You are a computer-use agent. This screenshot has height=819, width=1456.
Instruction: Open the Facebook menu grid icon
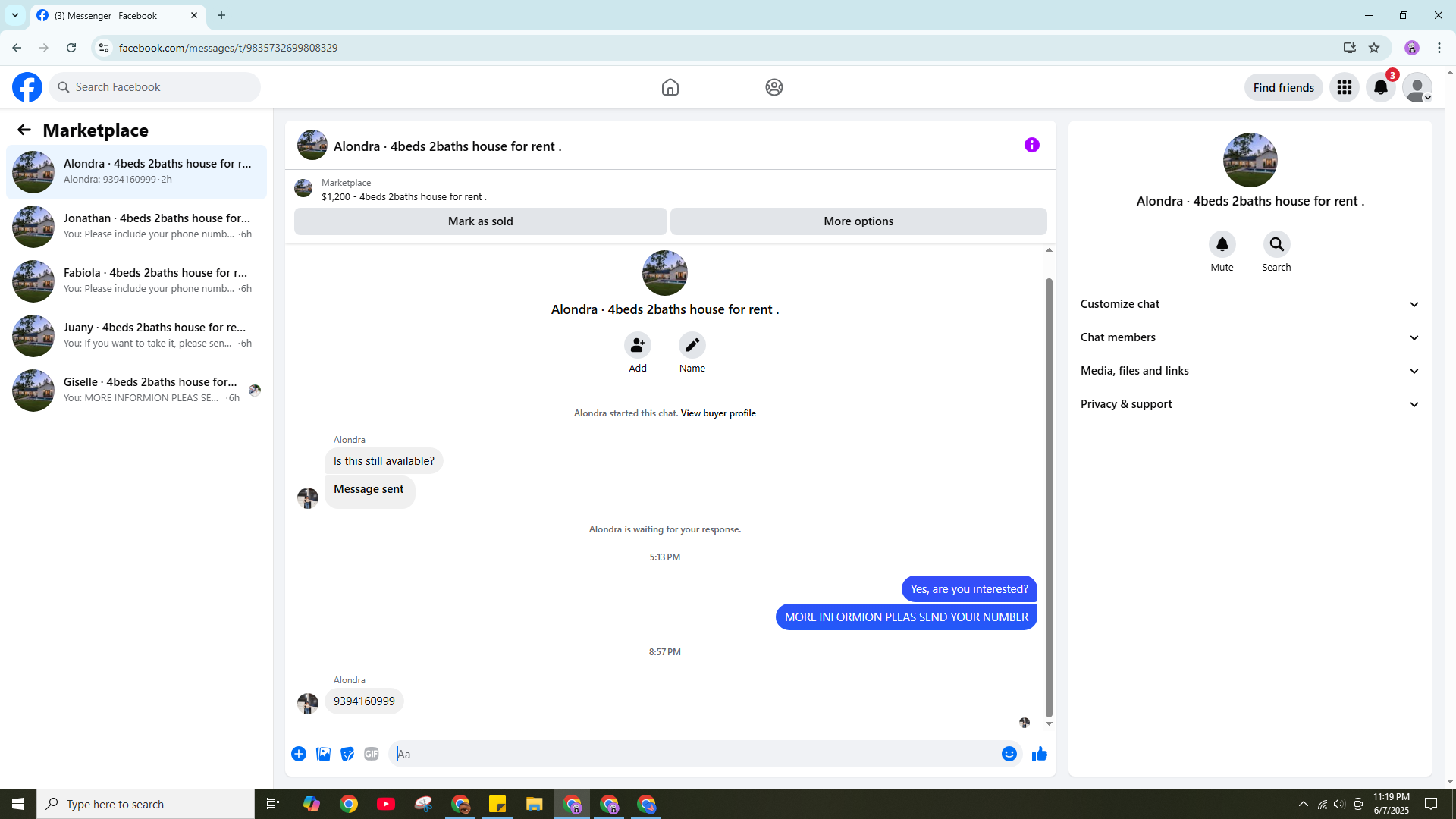tap(1344, 87)
